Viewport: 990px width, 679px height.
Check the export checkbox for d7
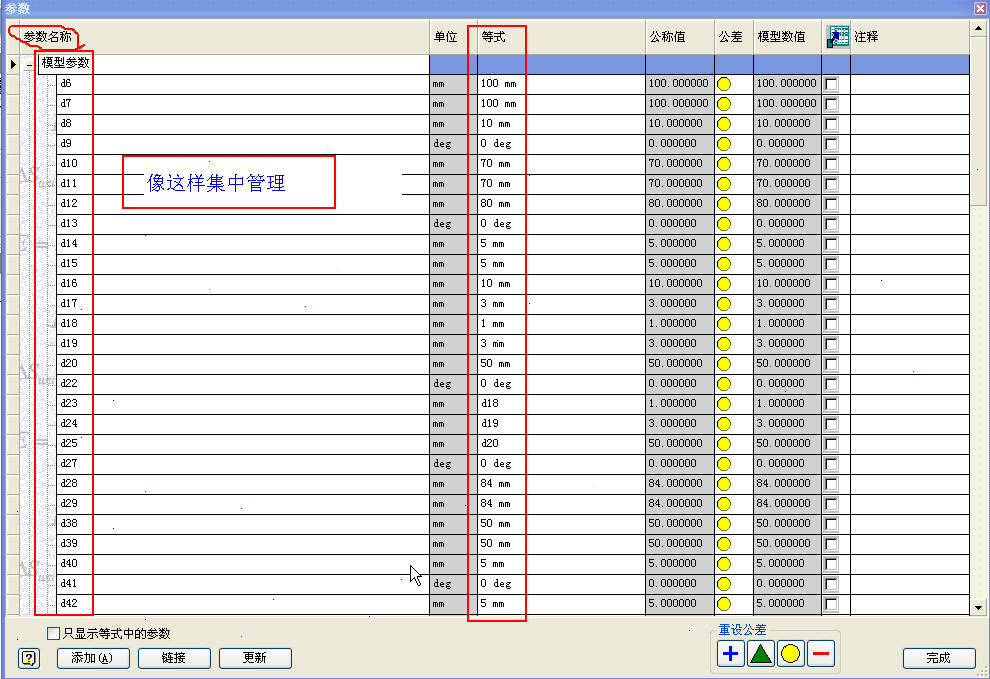832,104
